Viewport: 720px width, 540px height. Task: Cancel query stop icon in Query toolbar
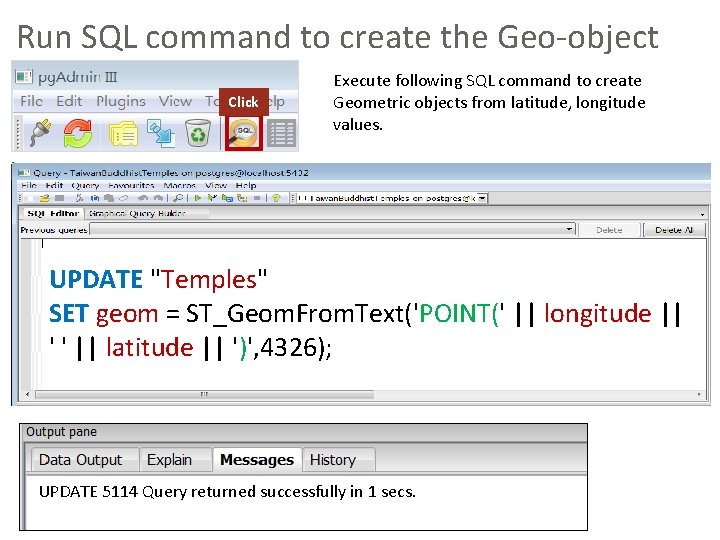pos(257,198)
